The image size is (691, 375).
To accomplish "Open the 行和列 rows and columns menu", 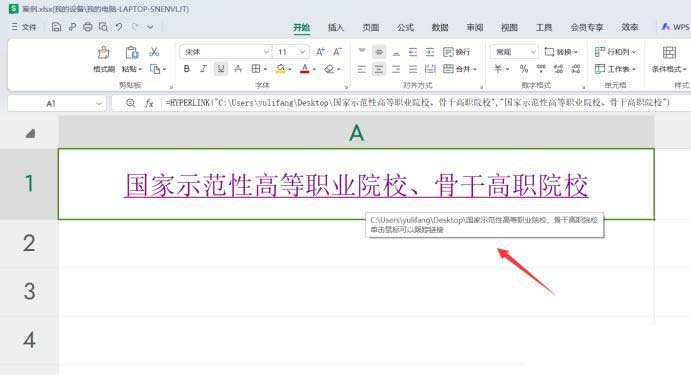I will point(615,52).
